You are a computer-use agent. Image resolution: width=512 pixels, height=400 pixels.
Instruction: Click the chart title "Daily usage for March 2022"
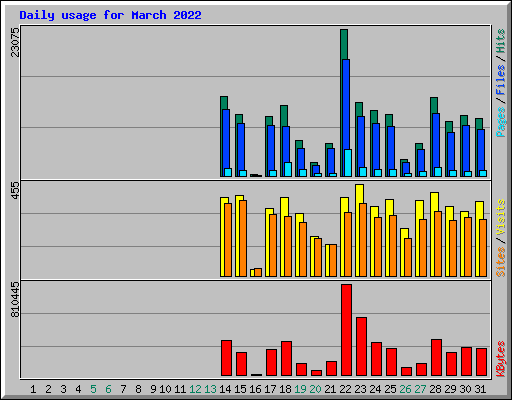click(110, 15)
